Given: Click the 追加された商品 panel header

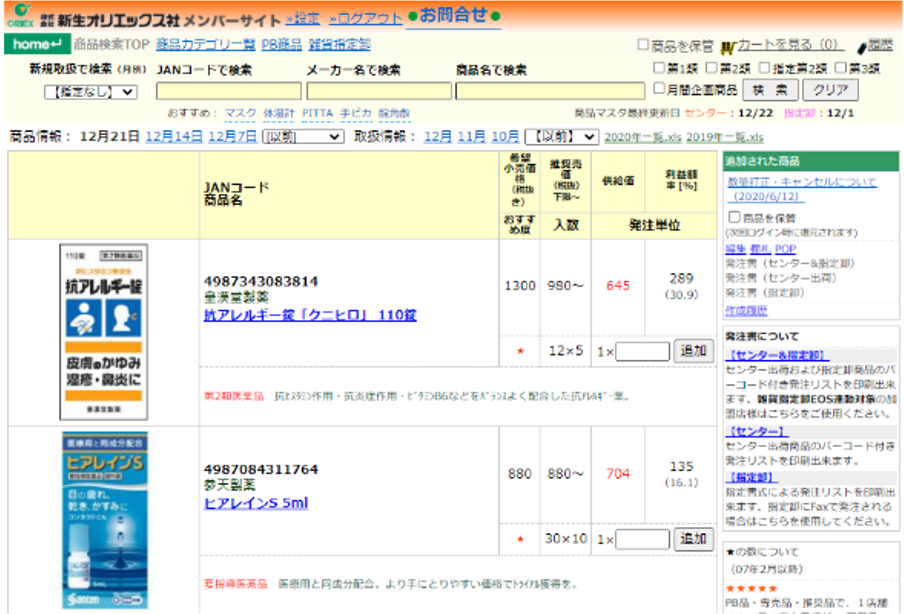Looking at the screenshot, I should pyautogui.click(x=811, y=161).
